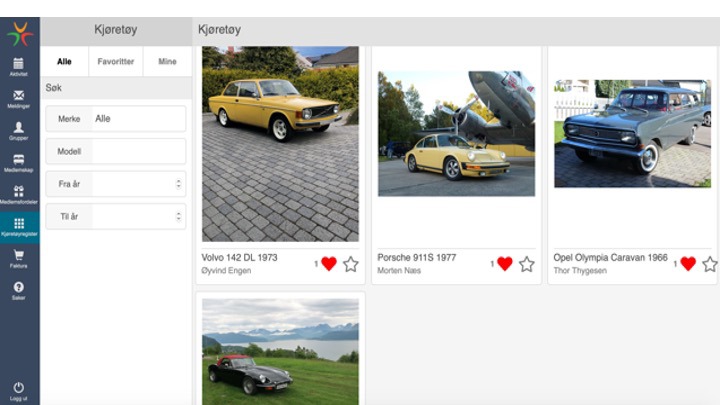
Task: Click the Modell input field
Action: pyautogui.click(x=138, y=151)
